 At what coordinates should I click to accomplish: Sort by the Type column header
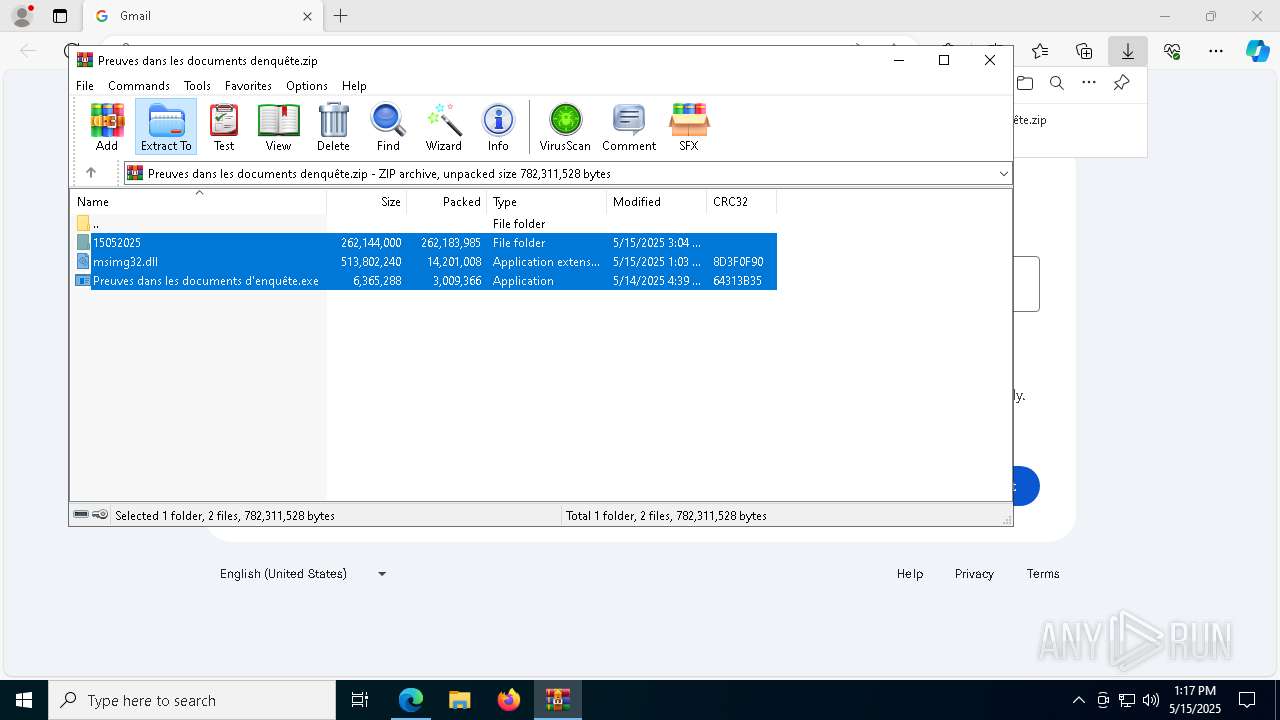[x=546, y=202]
